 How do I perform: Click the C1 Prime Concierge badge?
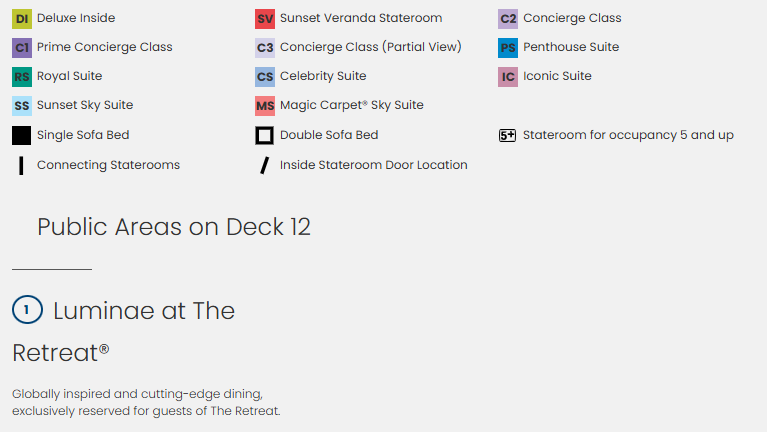click(22, 47)
